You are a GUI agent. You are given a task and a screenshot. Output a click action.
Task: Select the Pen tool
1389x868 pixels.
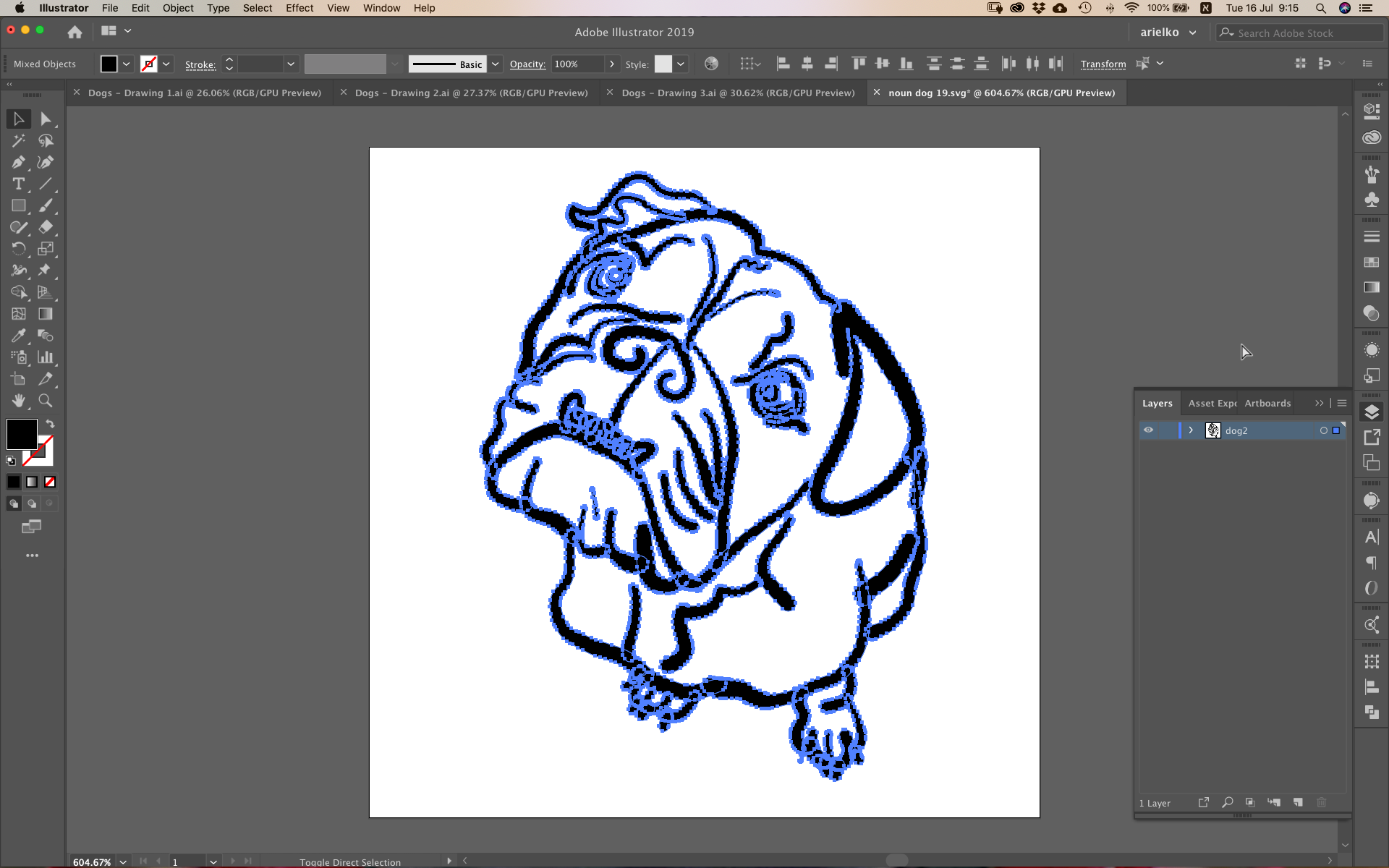19,162
